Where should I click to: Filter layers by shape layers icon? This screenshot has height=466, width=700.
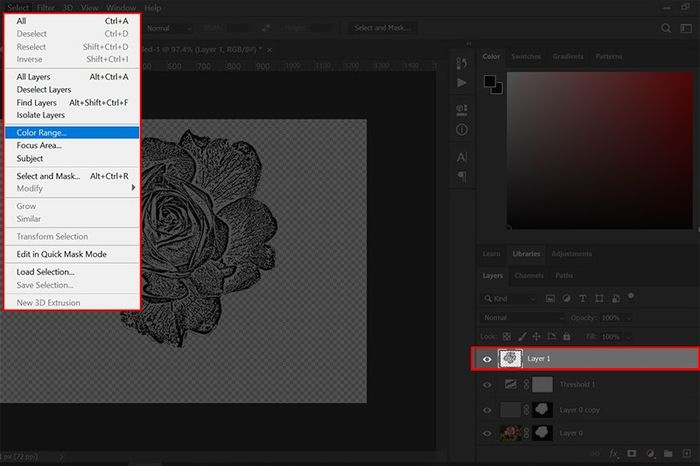click(599, 299)
